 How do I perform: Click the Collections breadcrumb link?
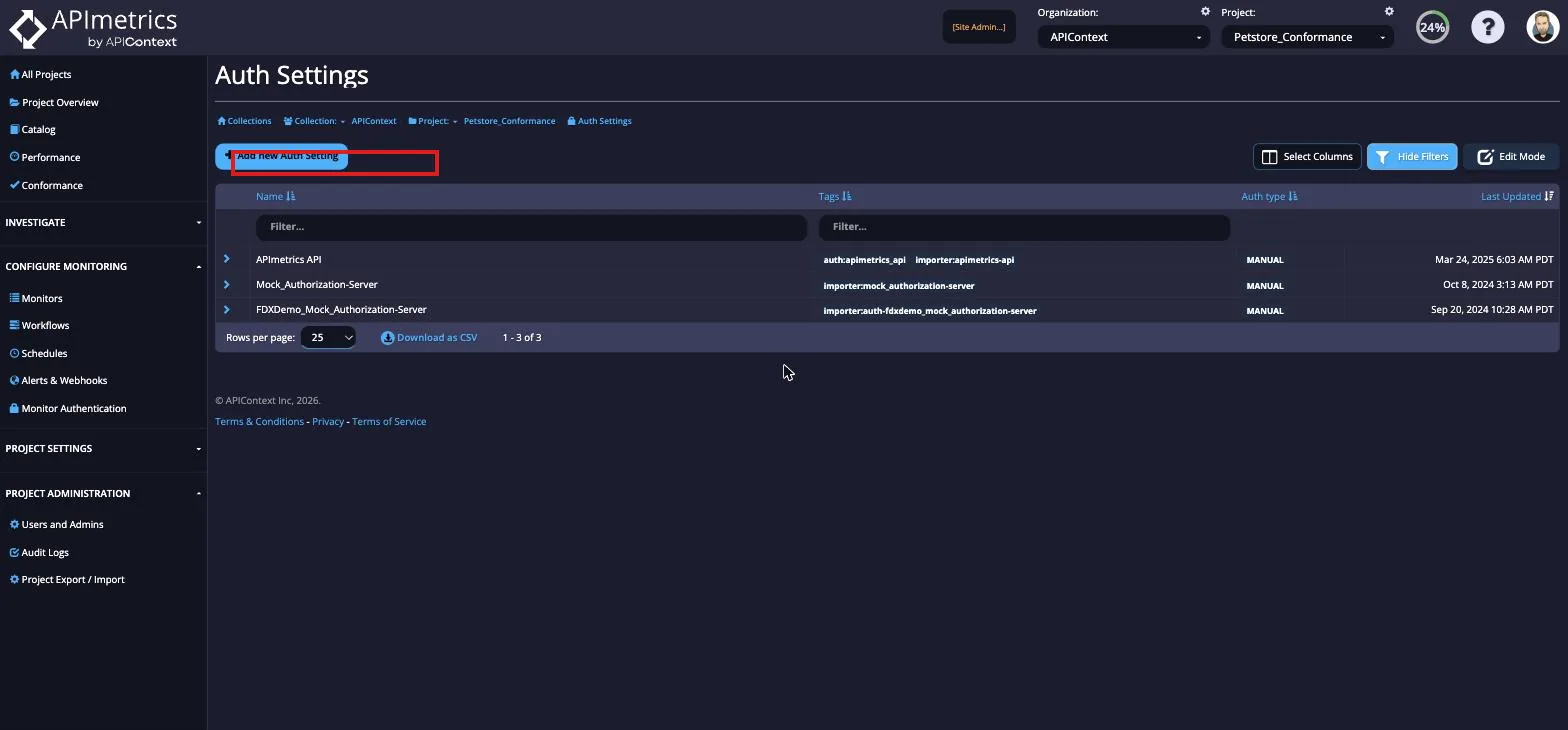pos(244,121)
